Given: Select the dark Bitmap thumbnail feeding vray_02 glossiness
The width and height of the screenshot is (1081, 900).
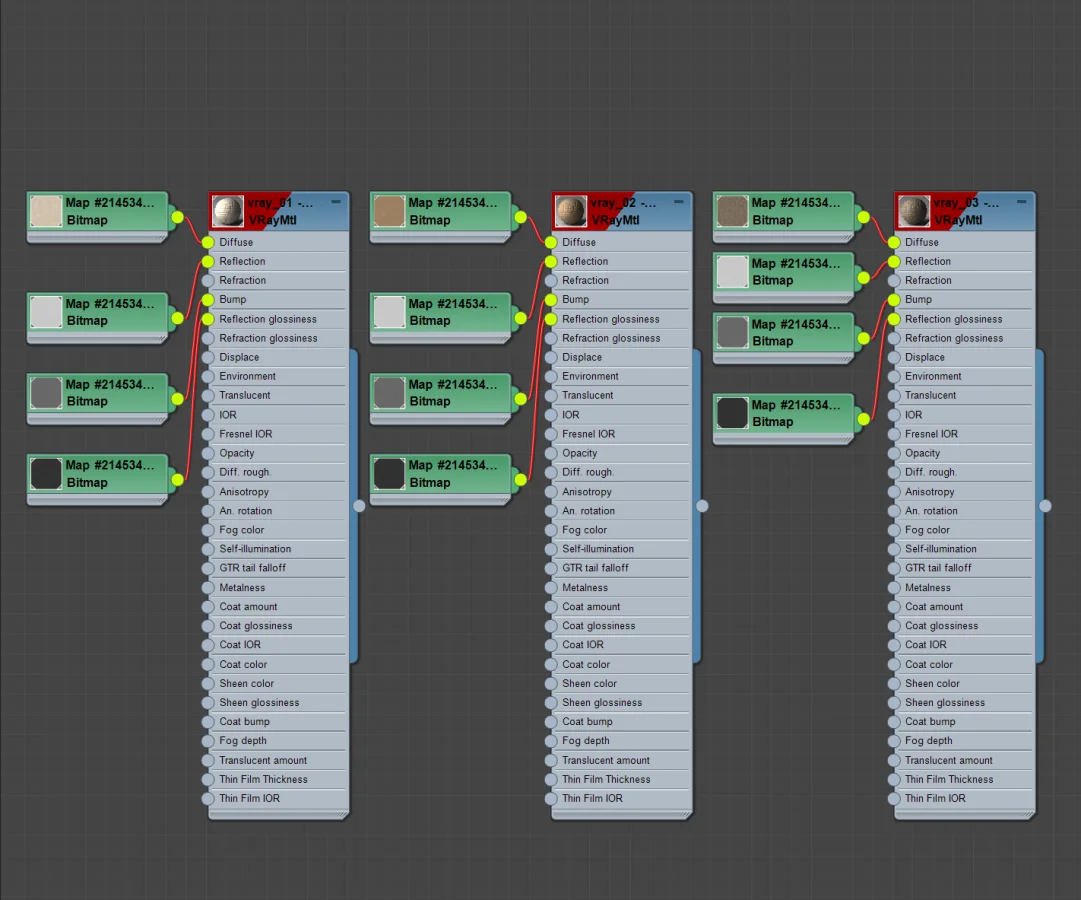Looking at the screenshot, I should 389,474.
